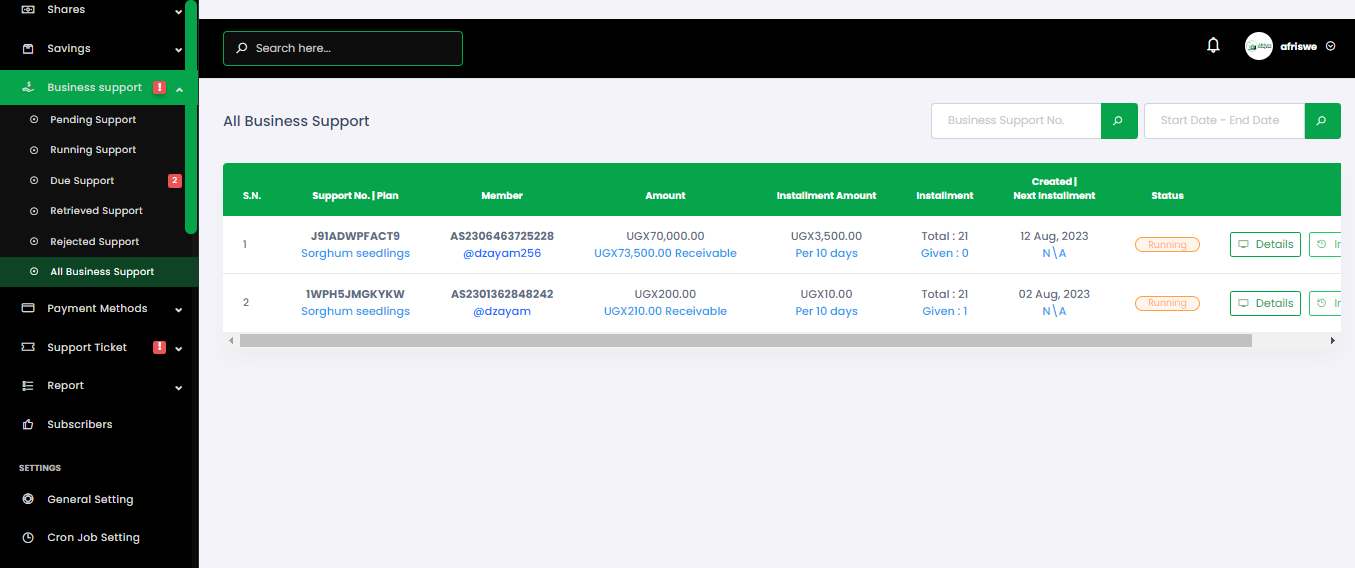This screenshot has width=1355, height=568.
Task: Click the magnifier icon in the top search bar
Action: (x=242, y=48)
